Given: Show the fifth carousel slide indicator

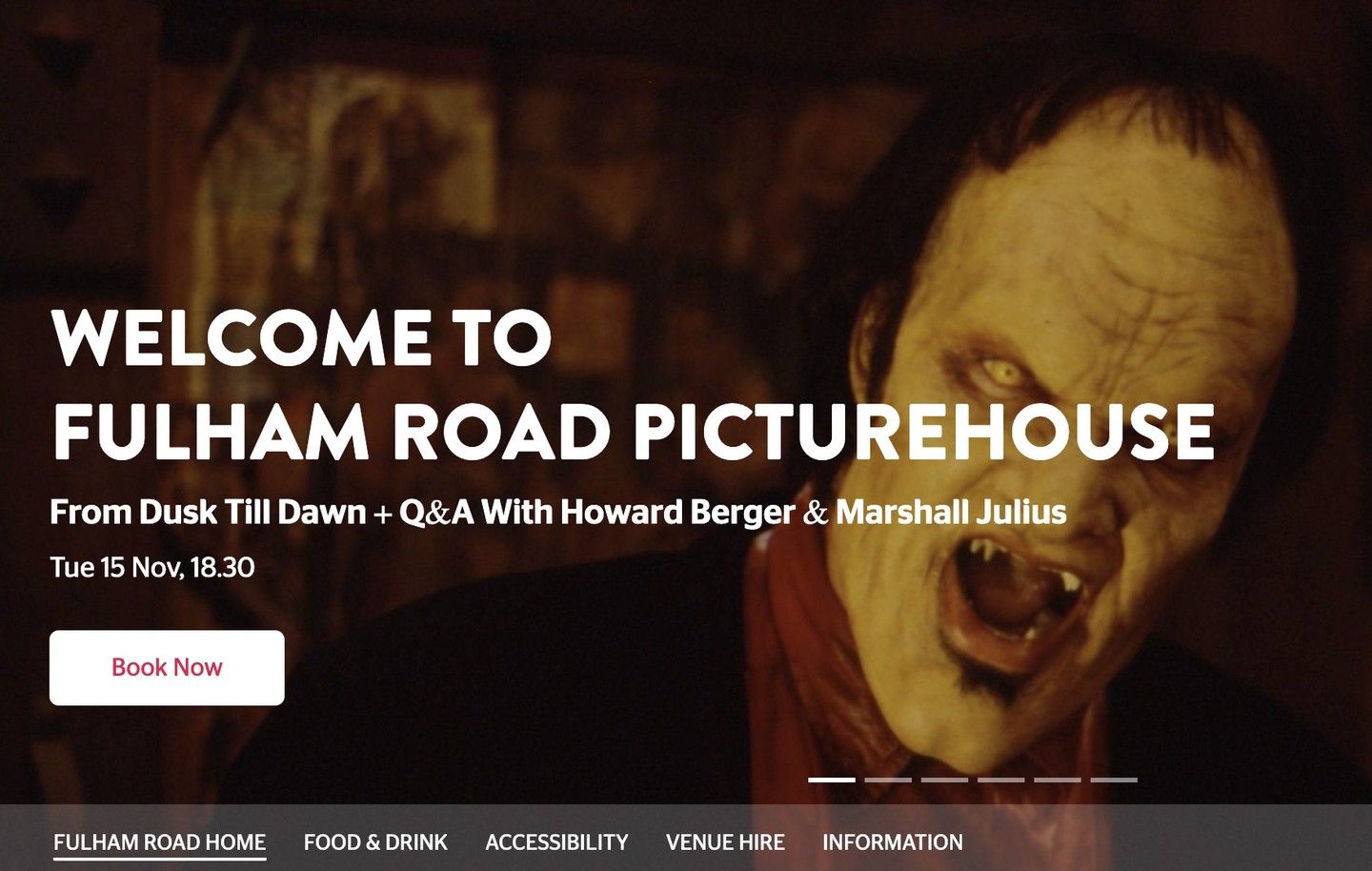Looking at the screenshot, I should [1058, 780].
